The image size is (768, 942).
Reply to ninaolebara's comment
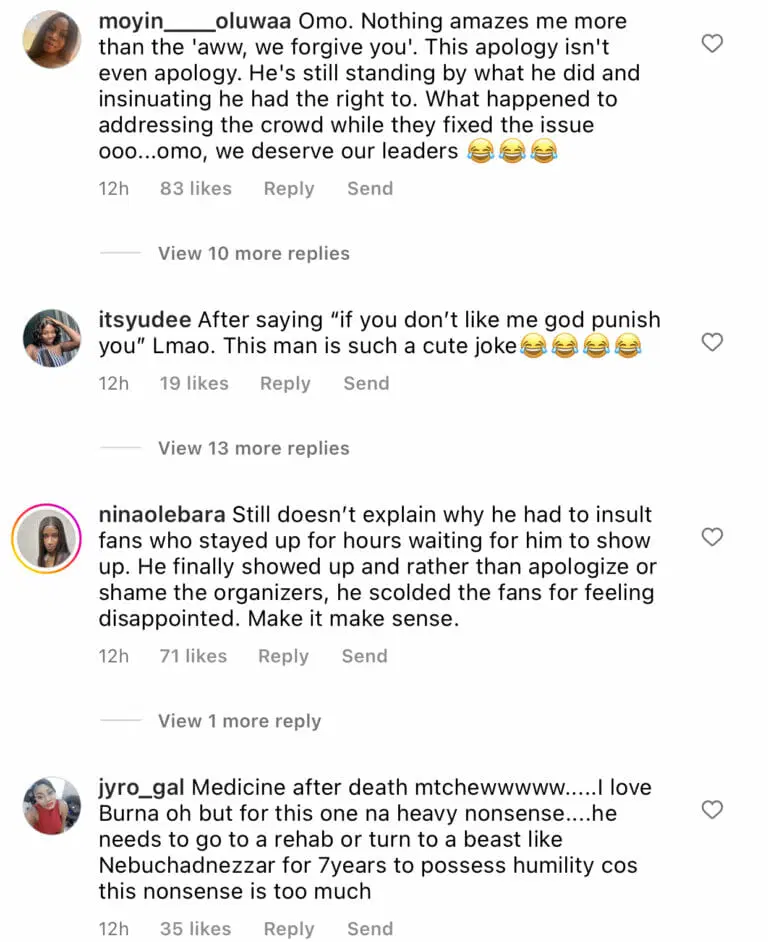[283, 656]
